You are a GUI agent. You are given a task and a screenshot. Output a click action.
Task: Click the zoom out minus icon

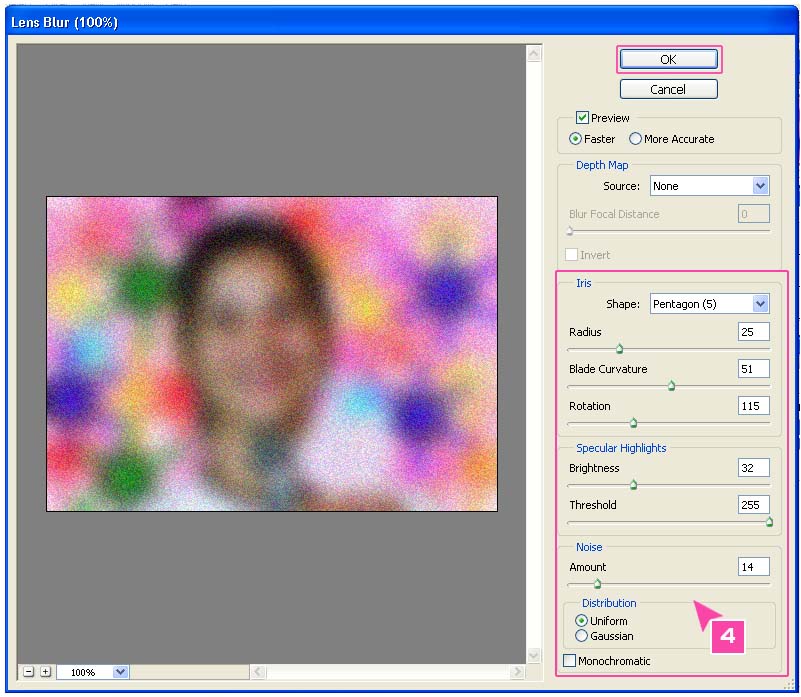(x=28, y=672)
